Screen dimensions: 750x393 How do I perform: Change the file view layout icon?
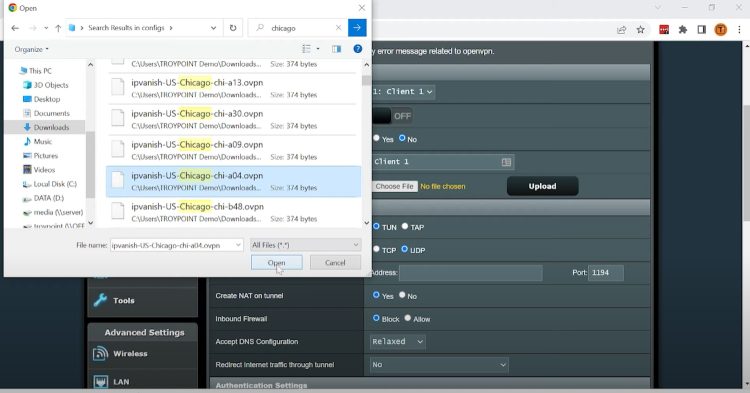pyautogui.click(x=307, y=49)
